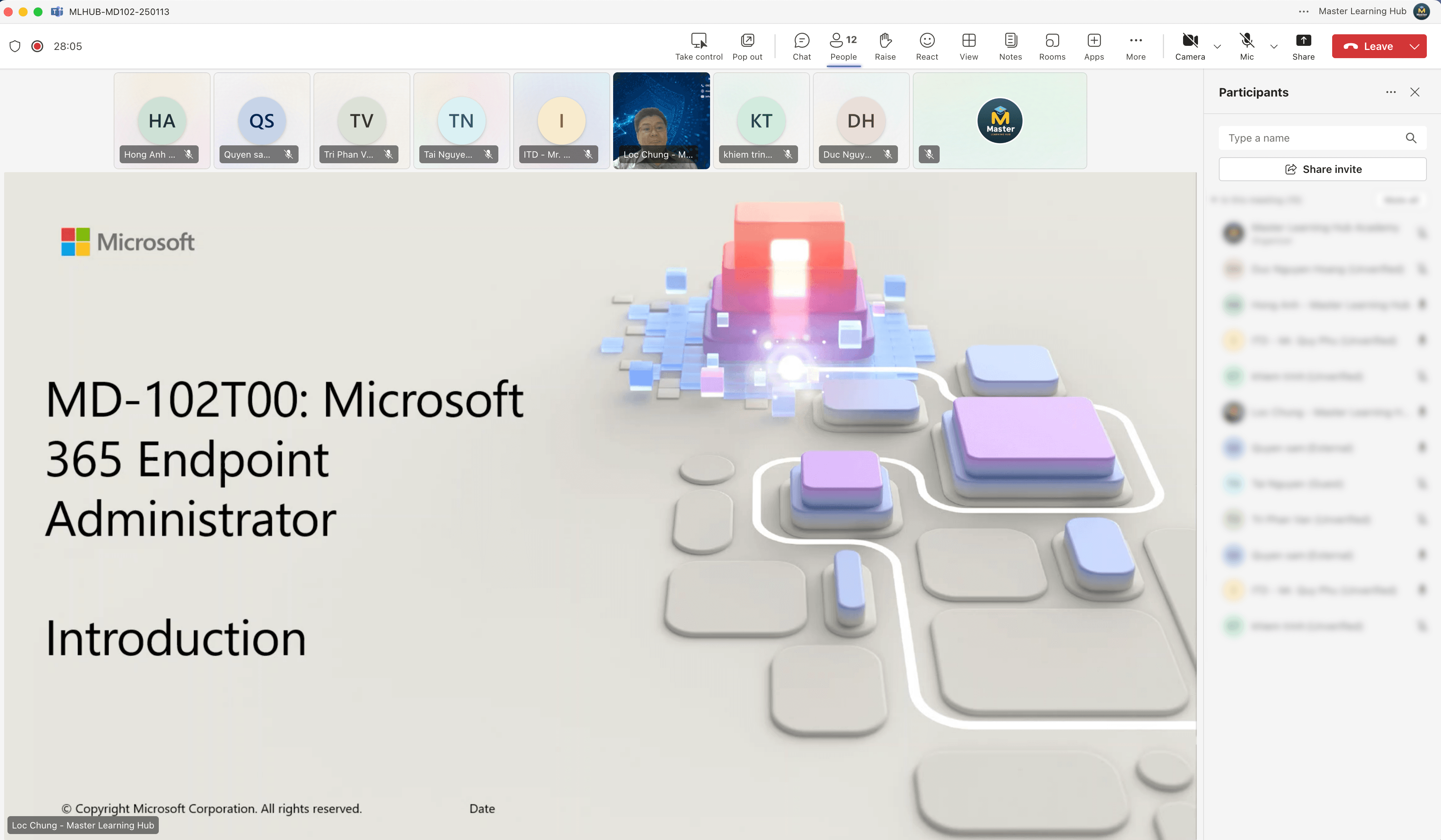
Task: Click muted mic icon on Master tile
Action: pyautogui.click(x=929, y=154)
